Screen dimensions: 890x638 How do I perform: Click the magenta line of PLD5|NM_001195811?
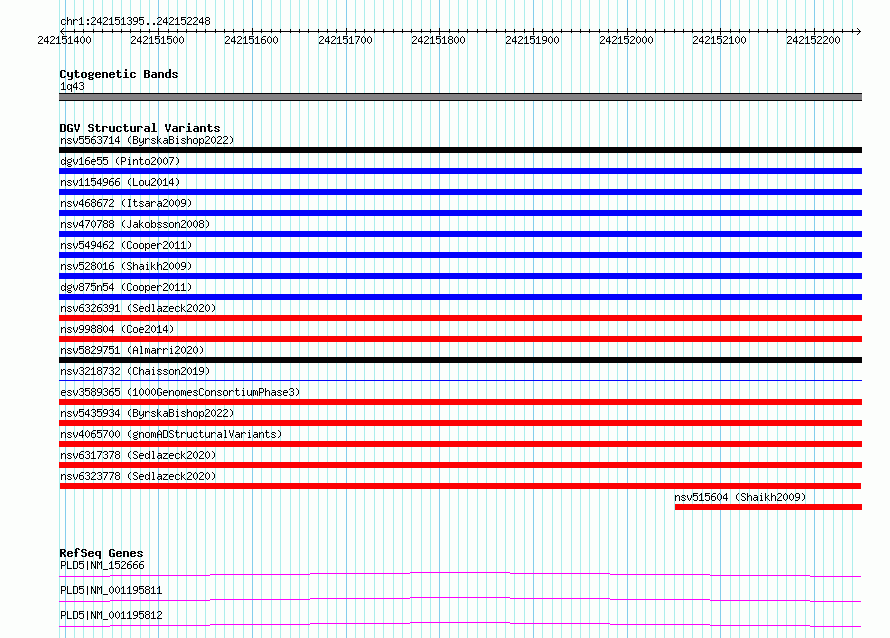point(460,599)
